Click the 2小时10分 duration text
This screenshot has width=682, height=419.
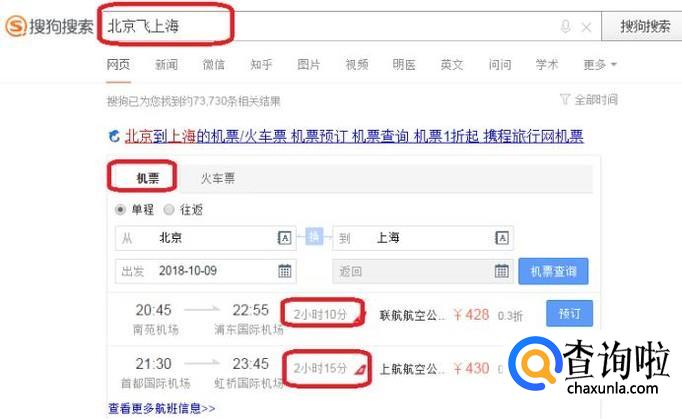[320, 314]
